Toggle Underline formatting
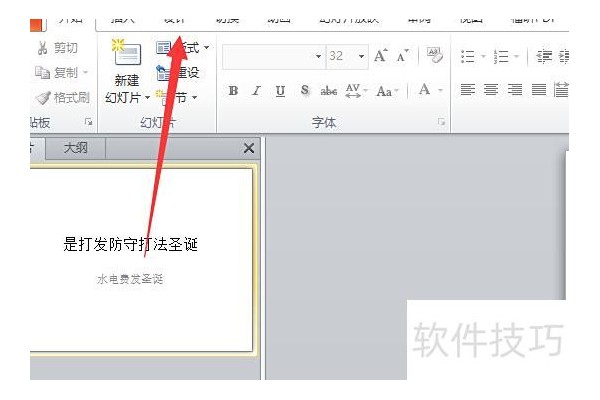This screenshot has height=400, width=600. [280, 91]
